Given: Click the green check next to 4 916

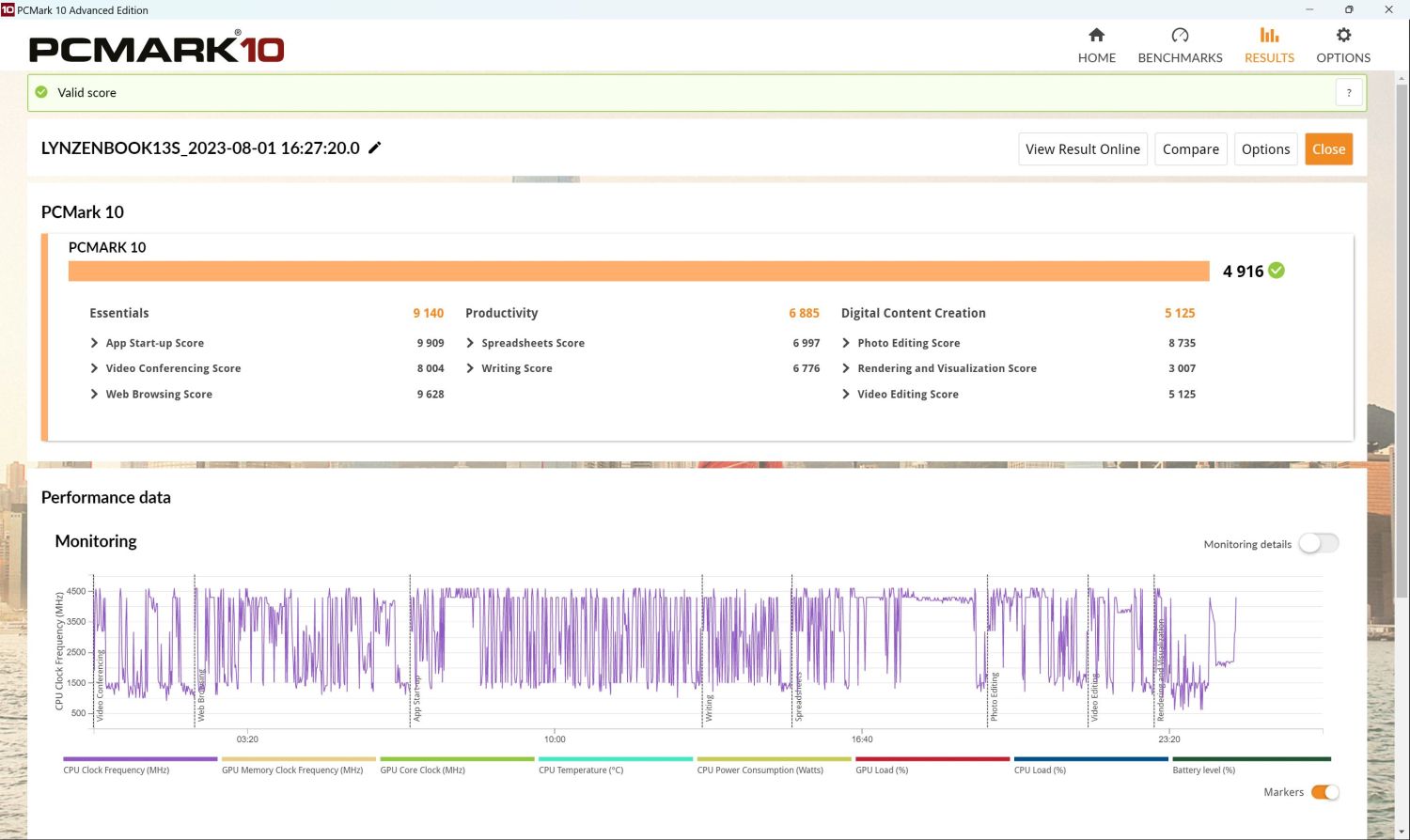Looking at the screenshot, I should (x=1277, y=271).
